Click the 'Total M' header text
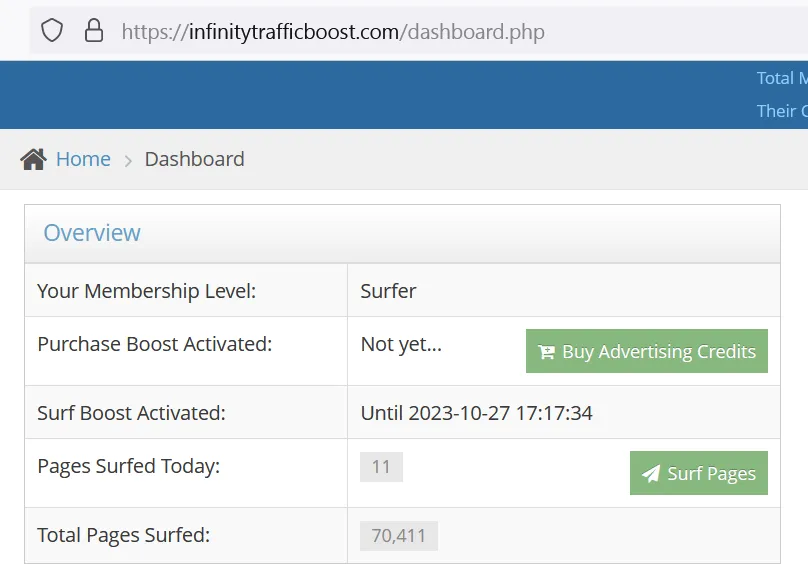 pyautogui.click(x=781, y=78)
